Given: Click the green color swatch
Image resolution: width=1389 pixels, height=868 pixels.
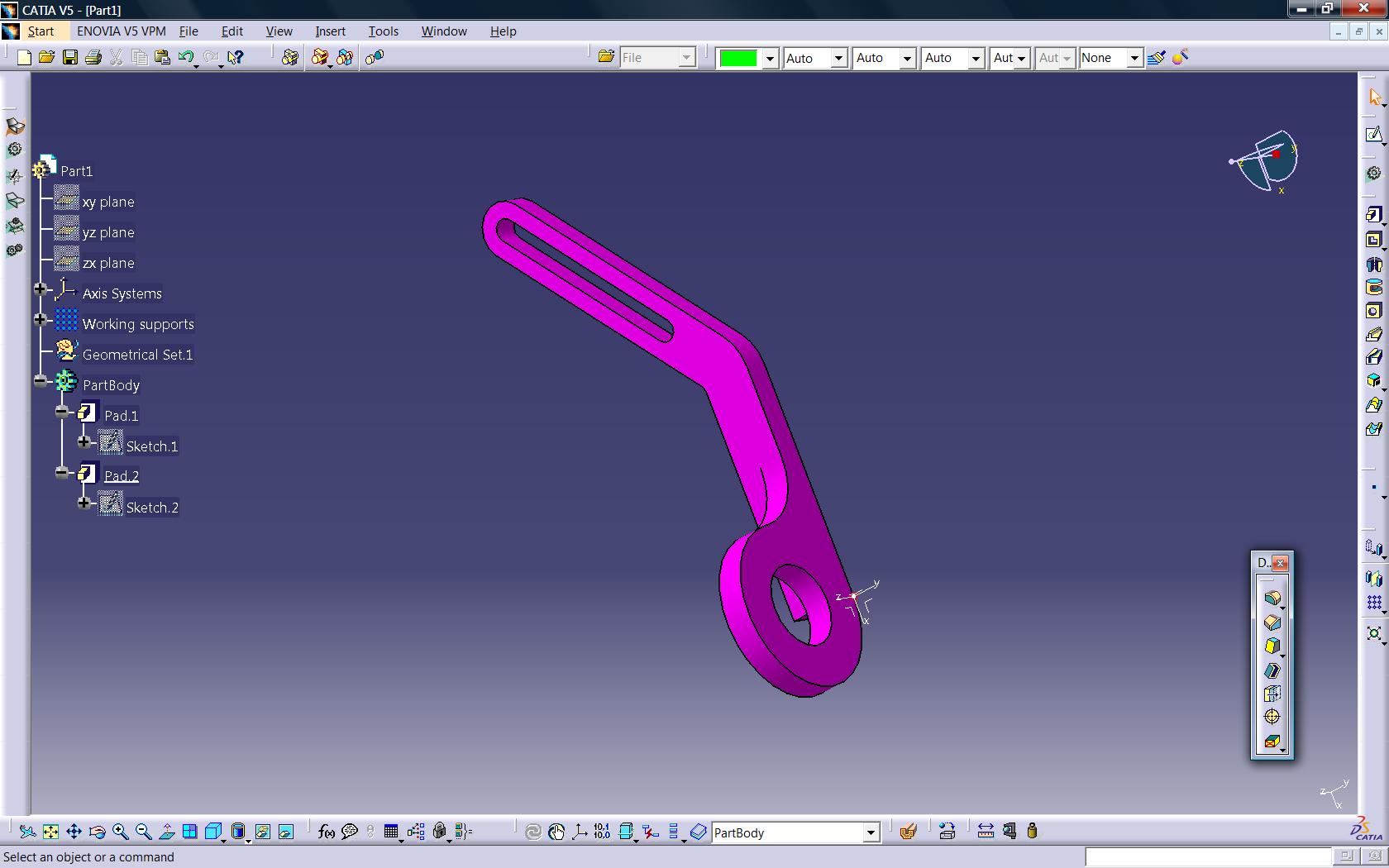Looking at the screenshot, I should pos(738,58).
